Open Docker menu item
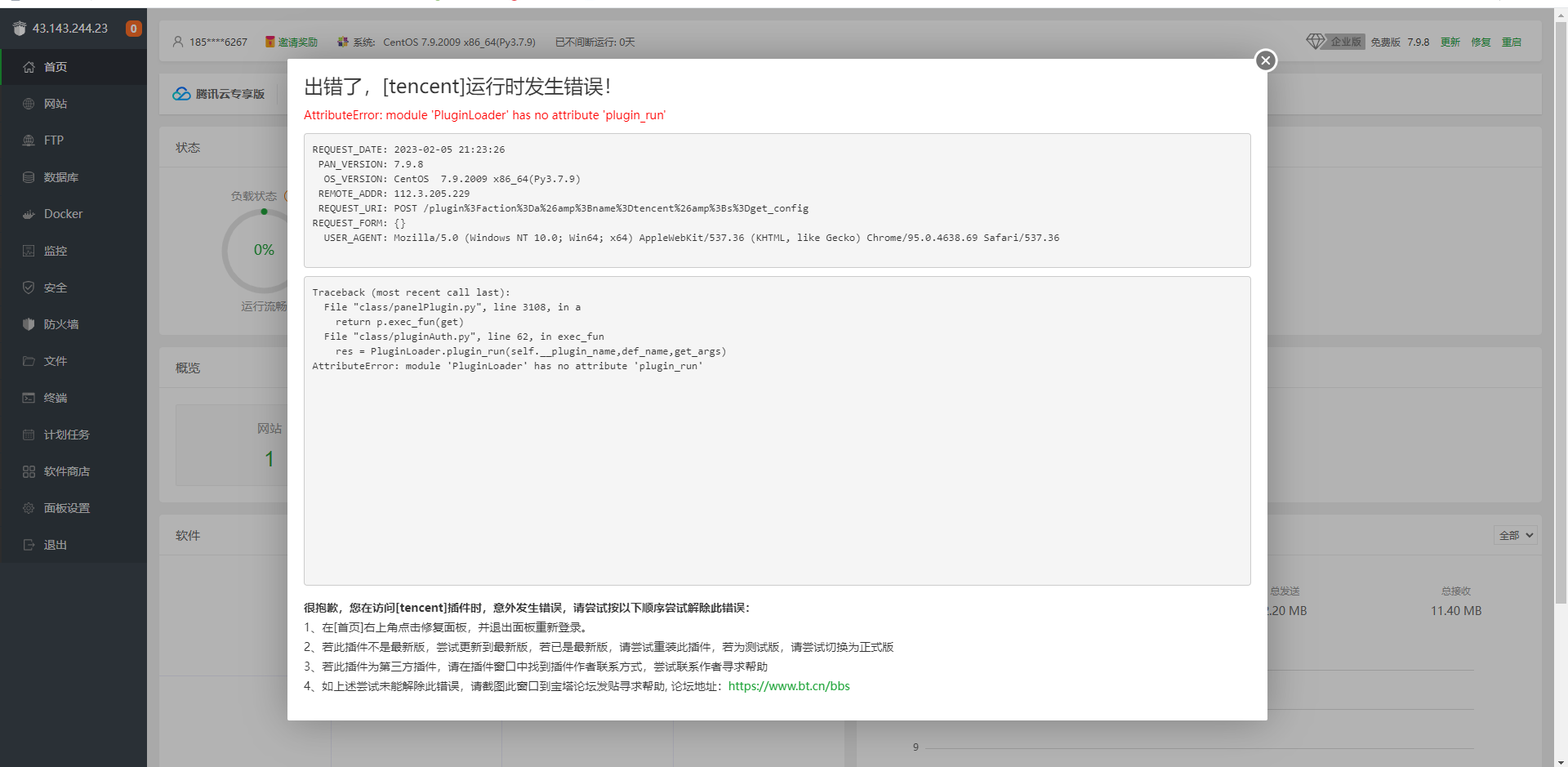The height and width of the screenshot is (767, 1568). tap(73, 214)
